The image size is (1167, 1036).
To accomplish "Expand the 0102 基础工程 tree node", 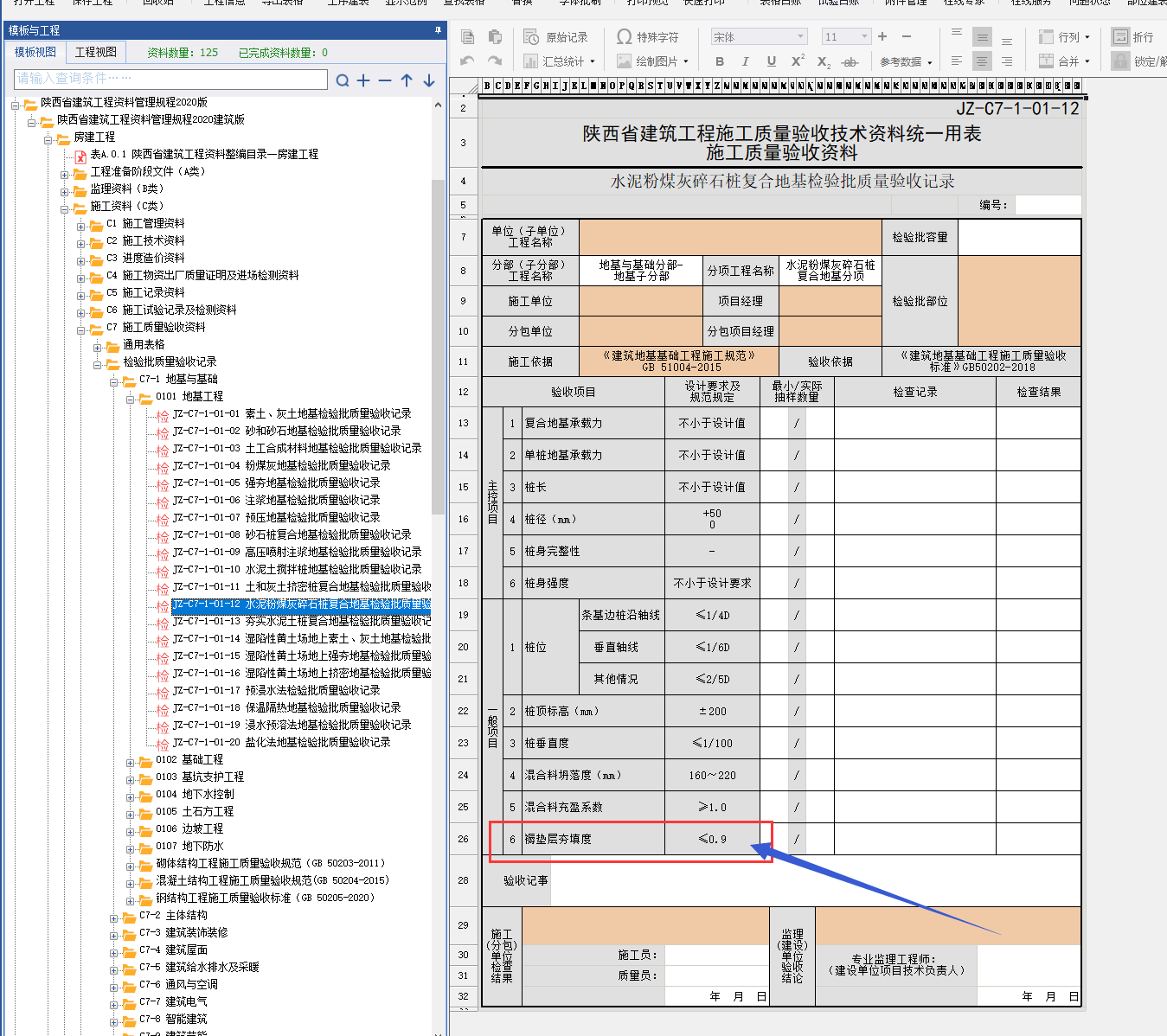I will (x=131, y=760).
